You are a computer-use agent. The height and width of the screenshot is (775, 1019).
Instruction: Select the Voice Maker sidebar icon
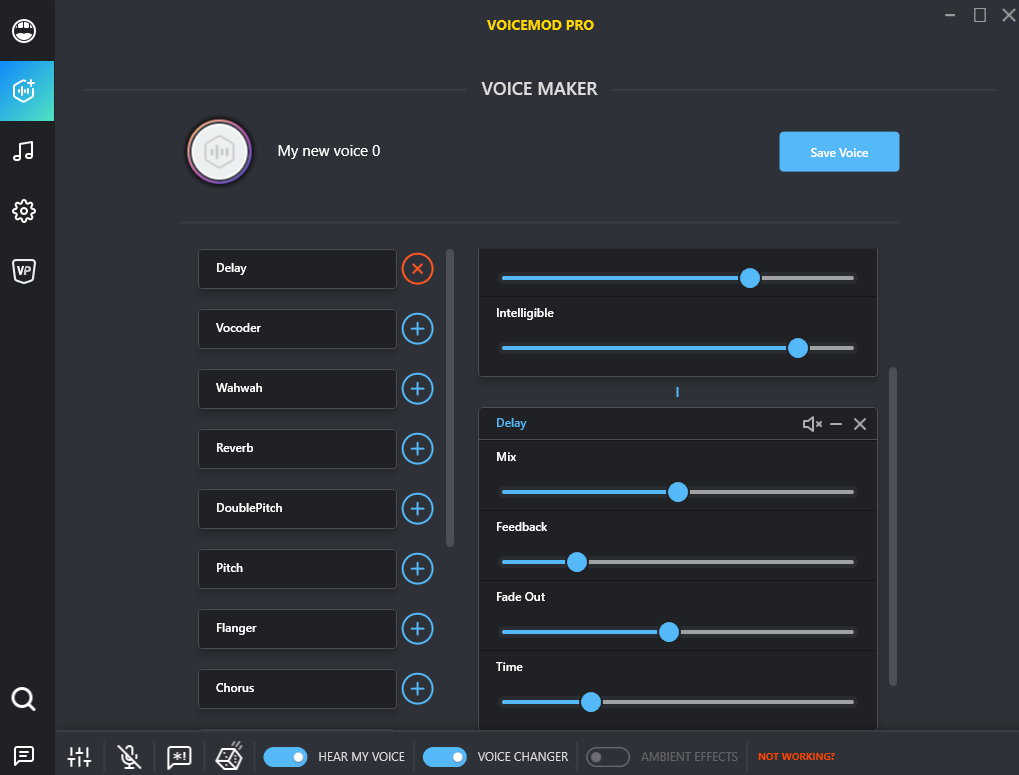pos(27,91)
